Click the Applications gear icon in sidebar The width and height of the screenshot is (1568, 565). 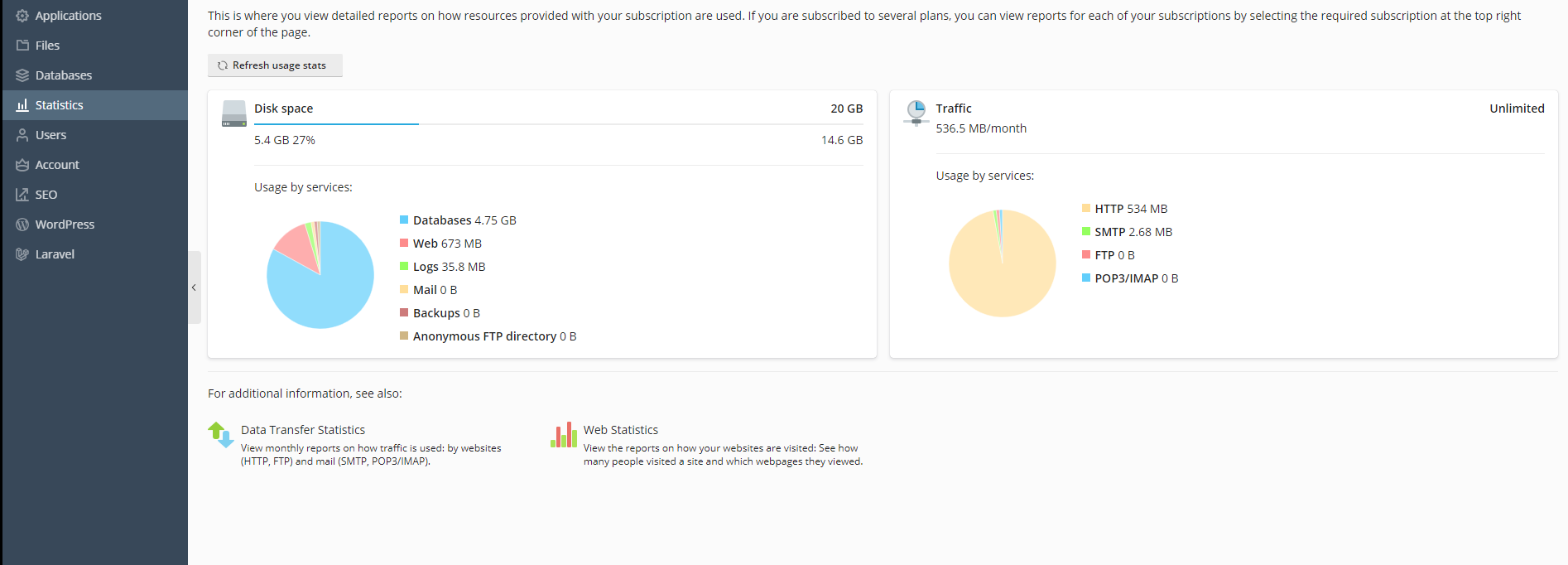pos(22,16)
